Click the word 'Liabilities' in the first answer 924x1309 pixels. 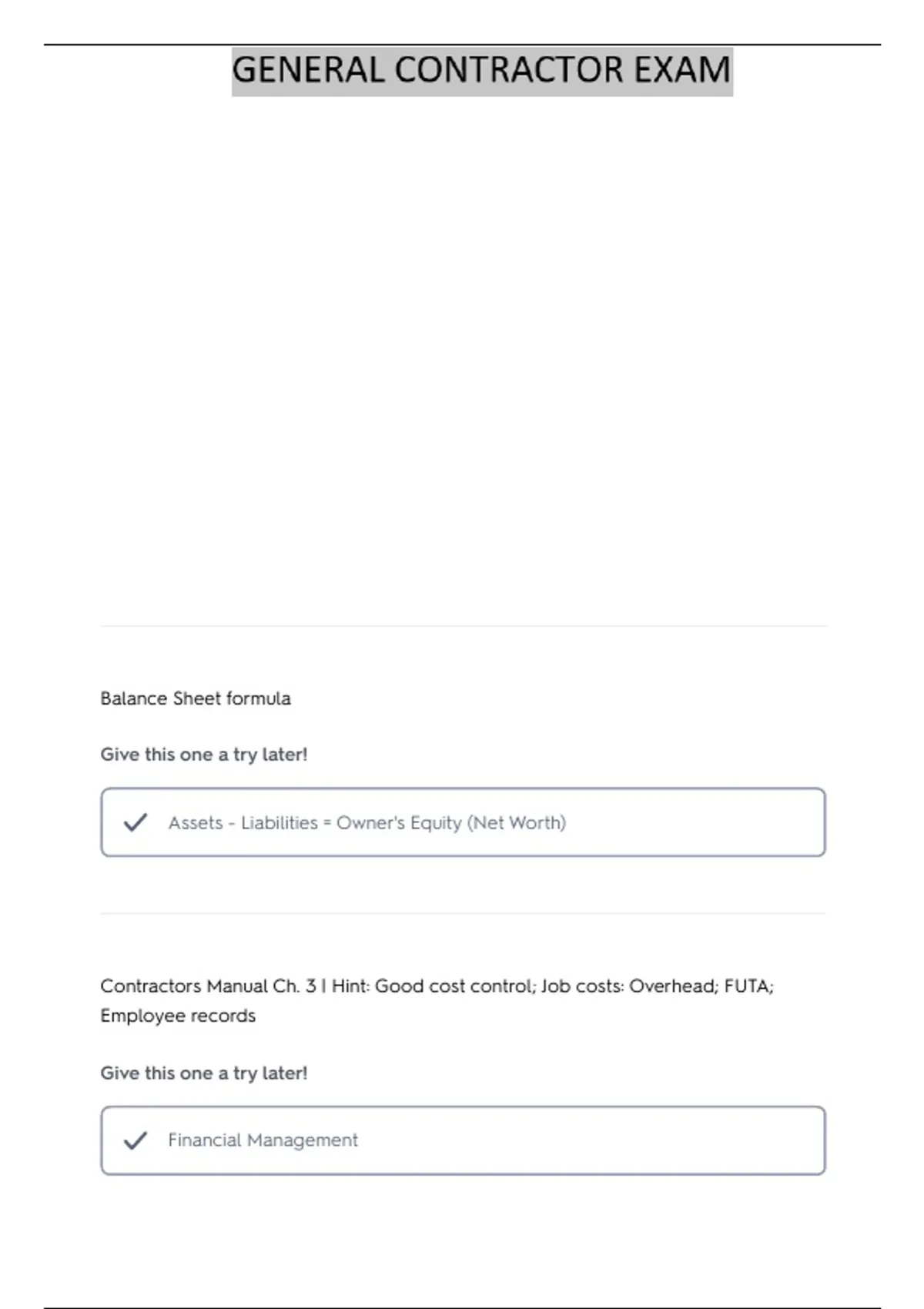(279, 823)
